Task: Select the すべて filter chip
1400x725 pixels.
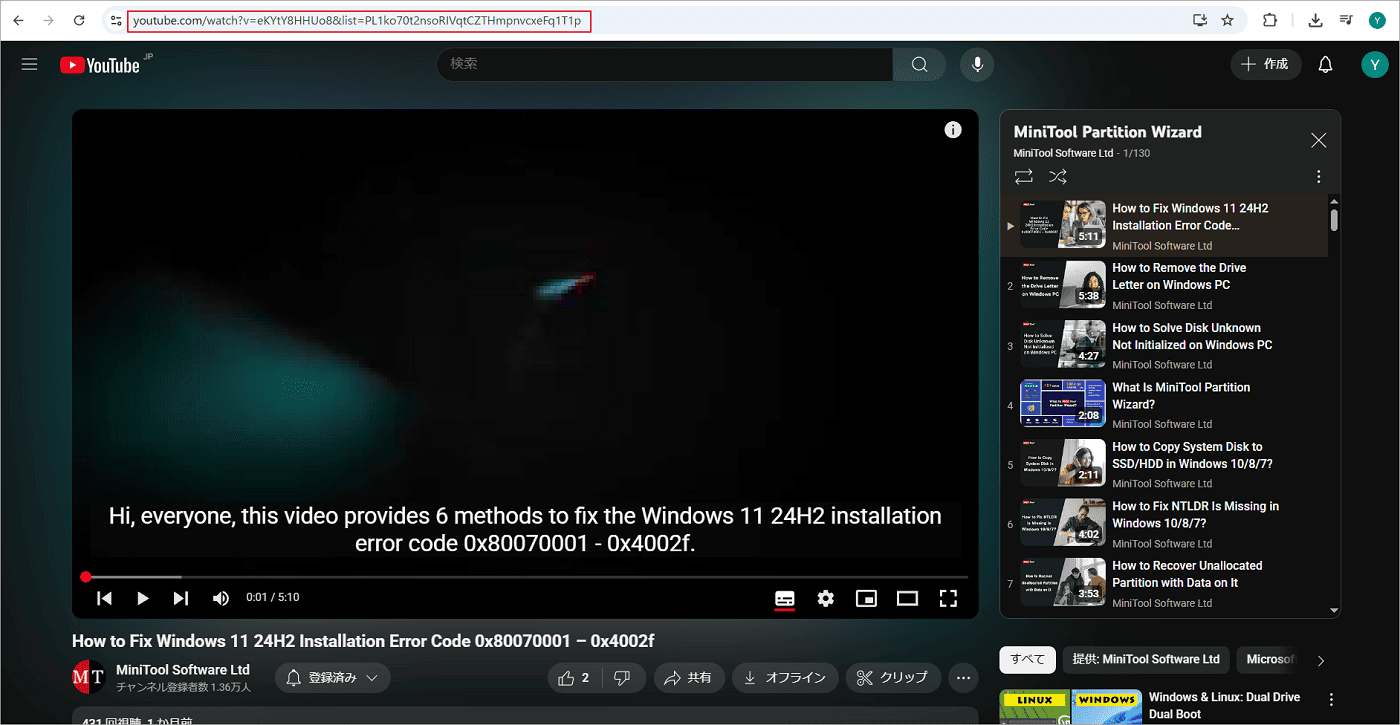Action: (1027, 660)
